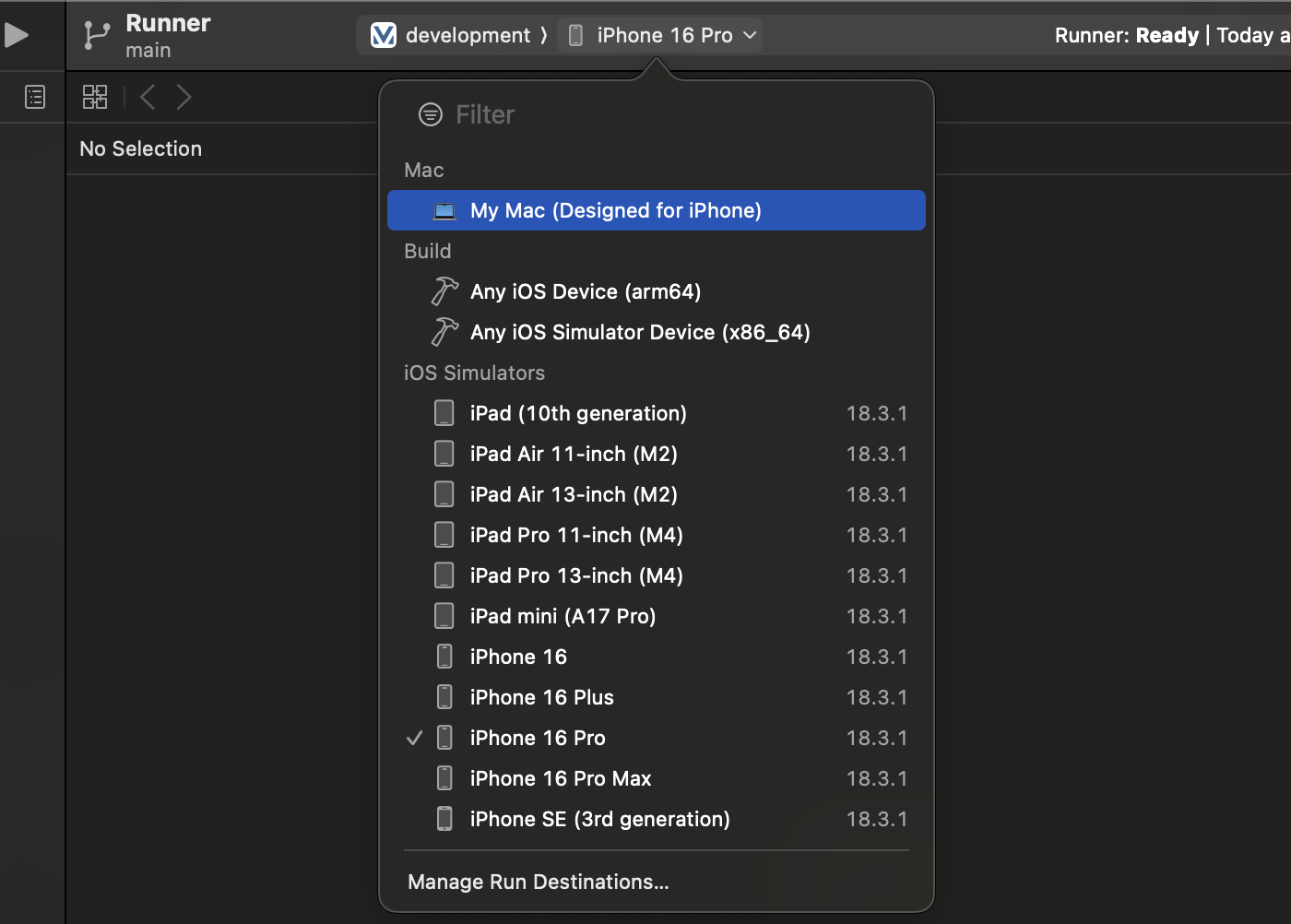Click the phone icon next to iPhone 16 Plus
The width and height of the screenshot is (1291, 924).
(444, 697)
